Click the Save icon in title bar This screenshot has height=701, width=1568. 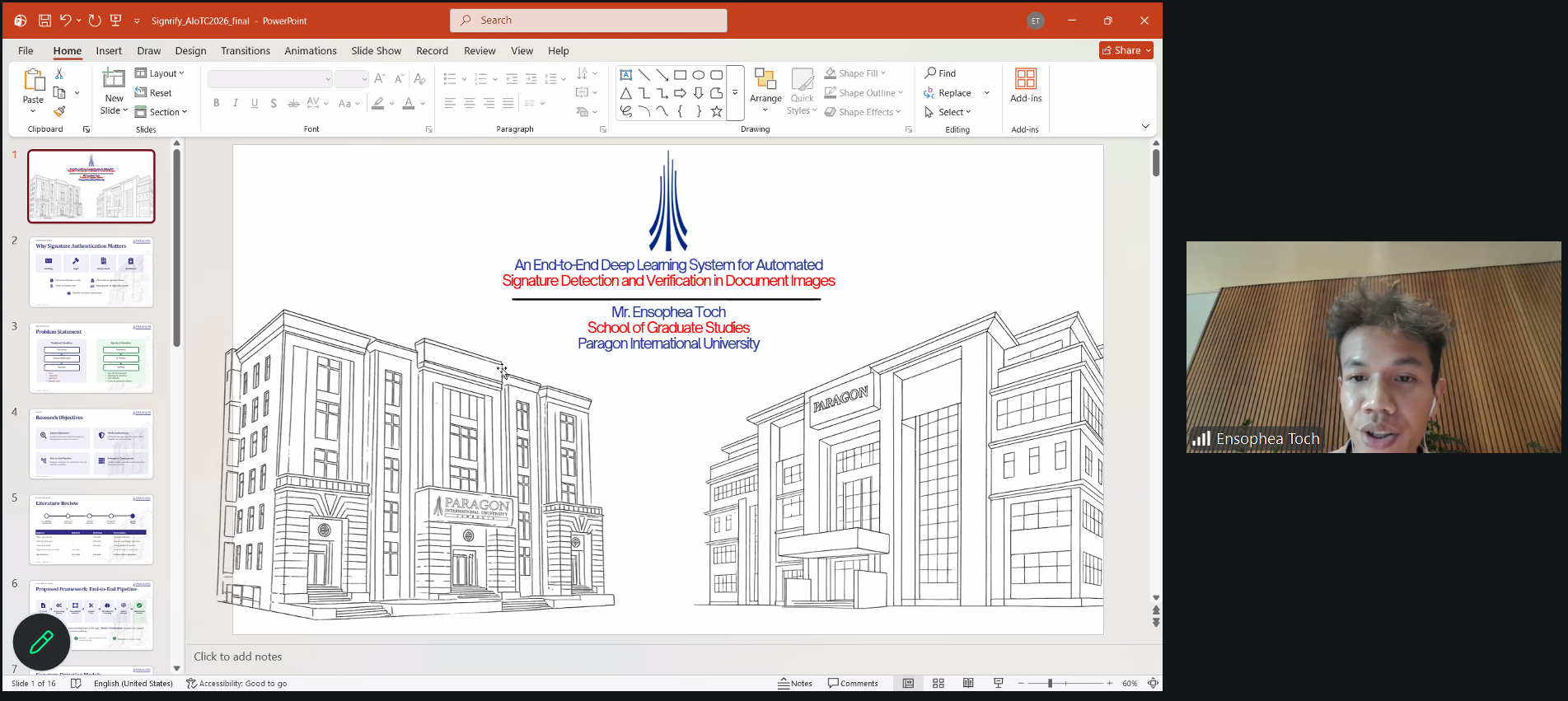(44, 21)
